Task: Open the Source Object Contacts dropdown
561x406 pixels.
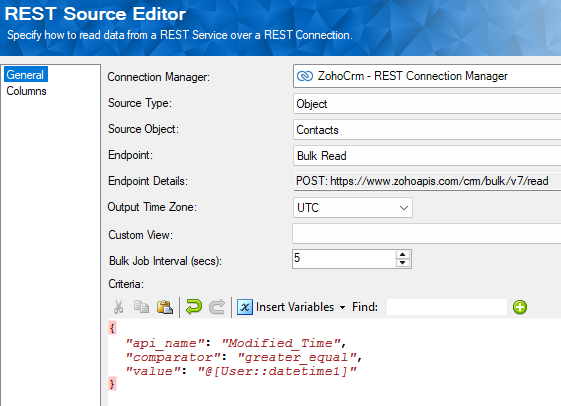Action: [x=427, y=130]
